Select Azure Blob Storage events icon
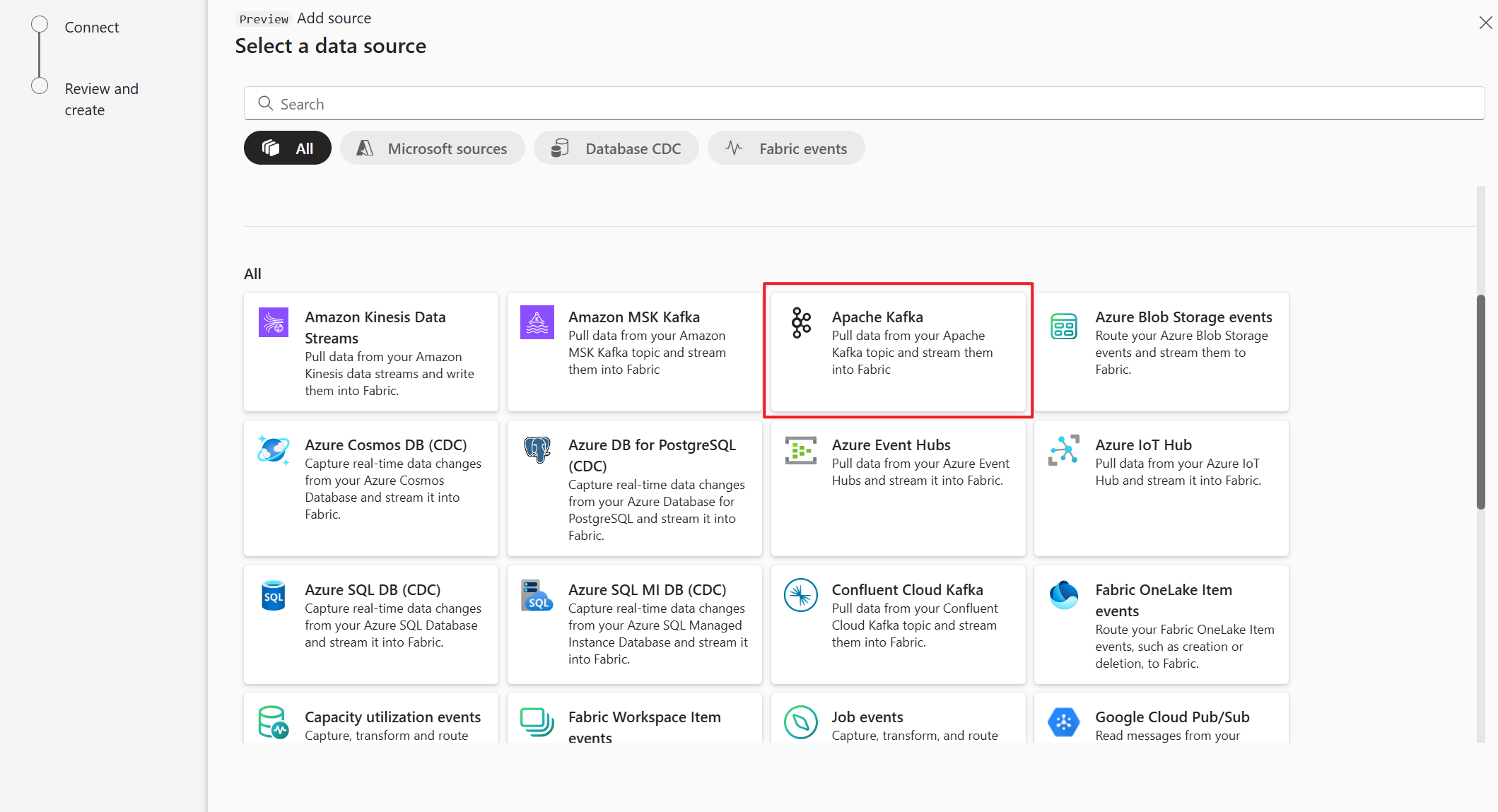The height and width of the screenshot is (812, 1498). (x=1063, y=324)
